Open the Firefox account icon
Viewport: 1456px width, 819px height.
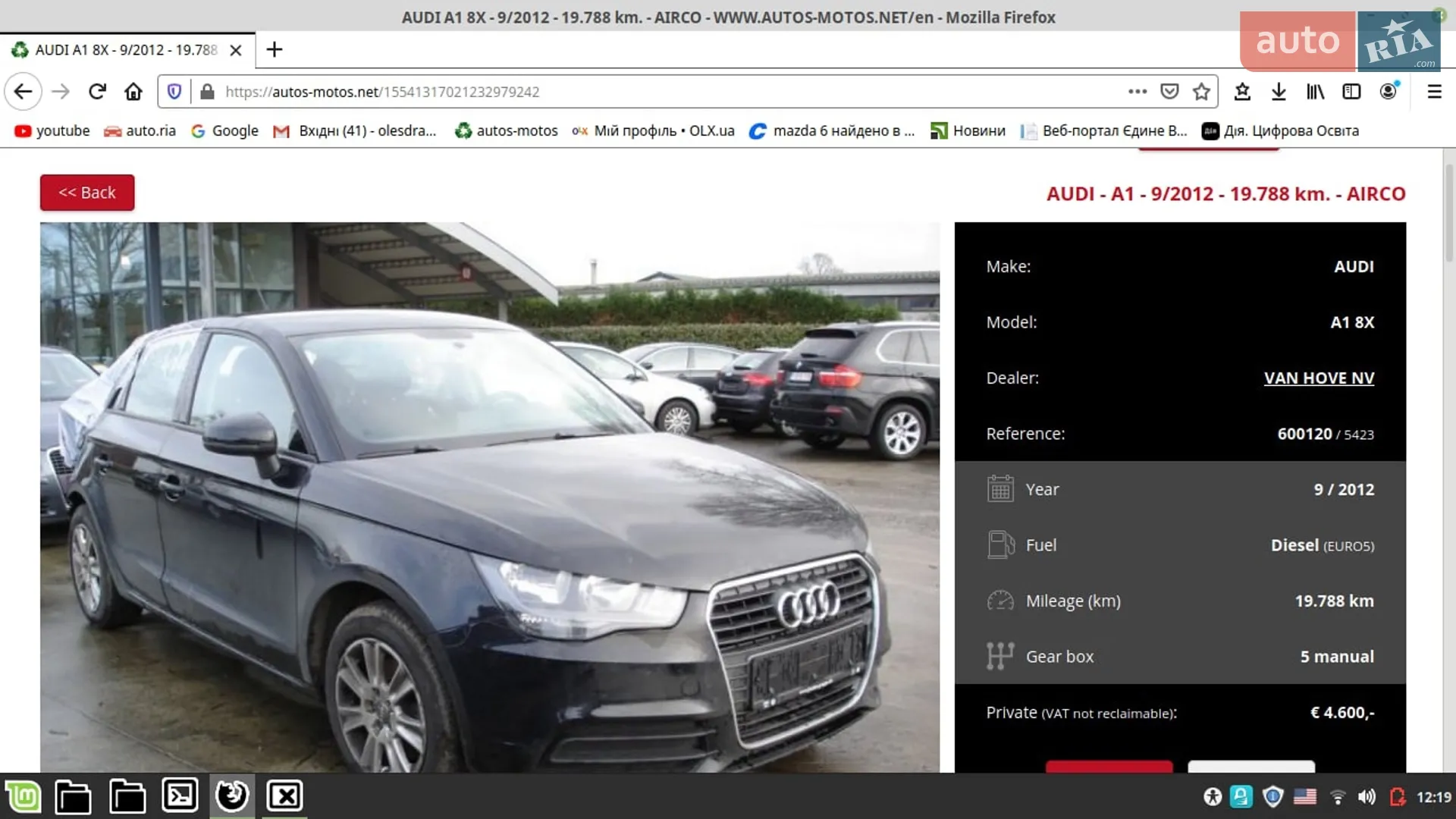tap(1389, 92)
